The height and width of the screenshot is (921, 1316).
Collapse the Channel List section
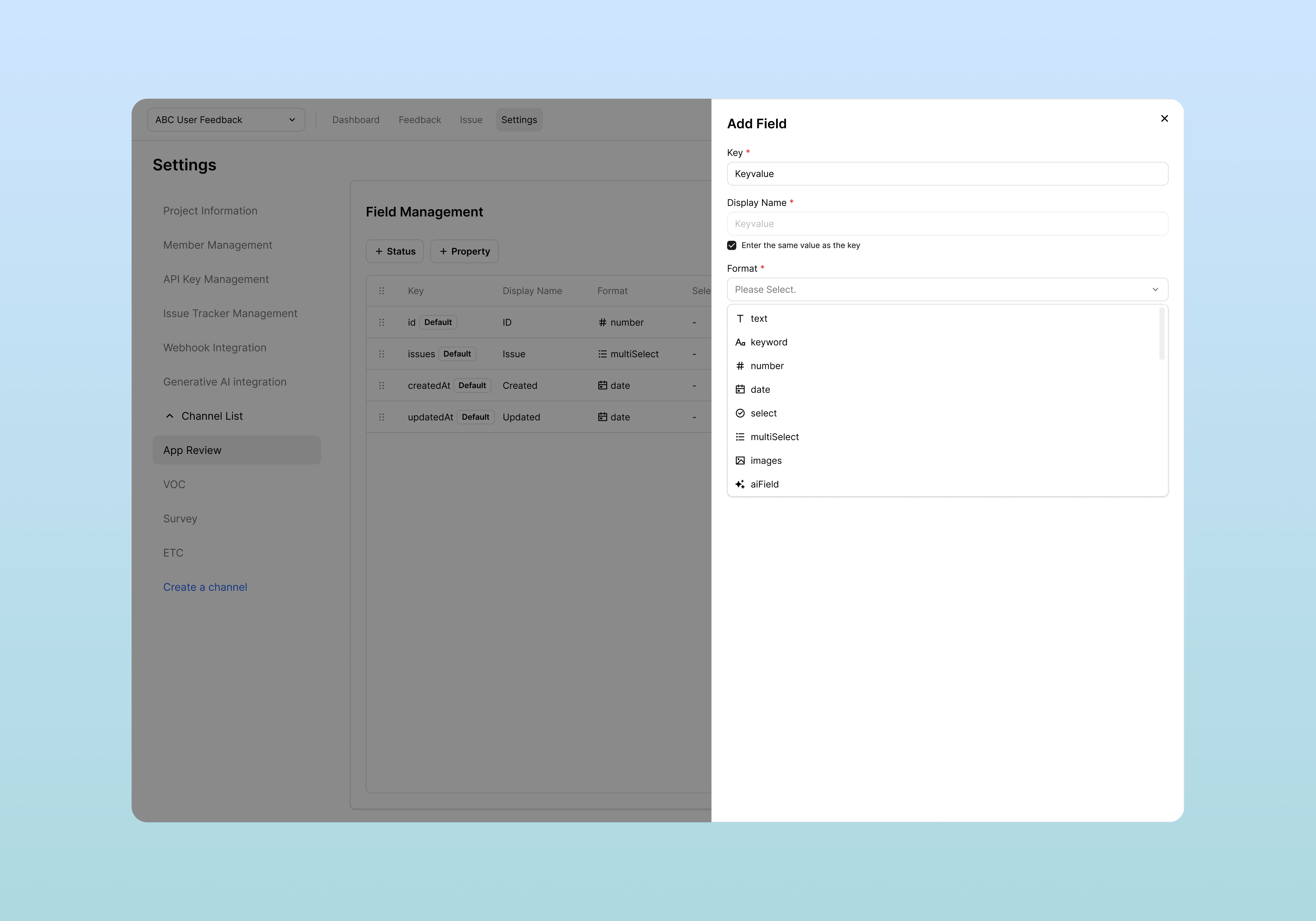click(170, 416)
